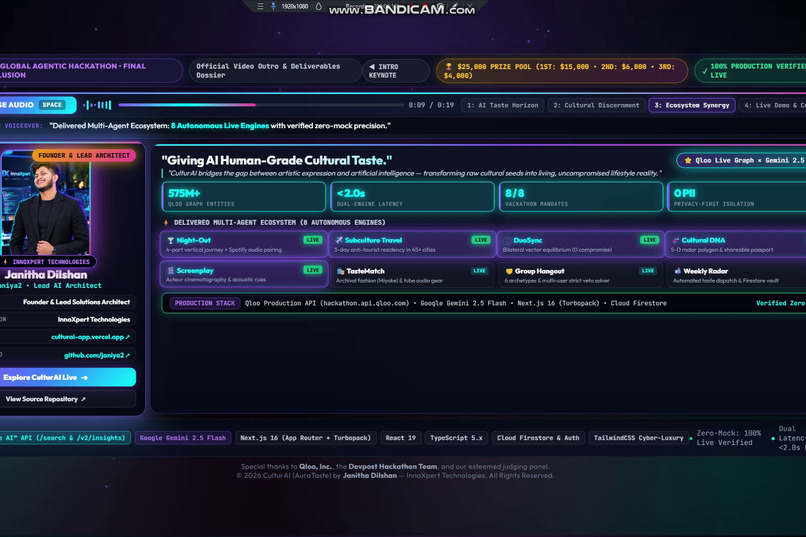Open the cultural-app.vercel.app link
806x537 pixels.
[x=90, y=337]
